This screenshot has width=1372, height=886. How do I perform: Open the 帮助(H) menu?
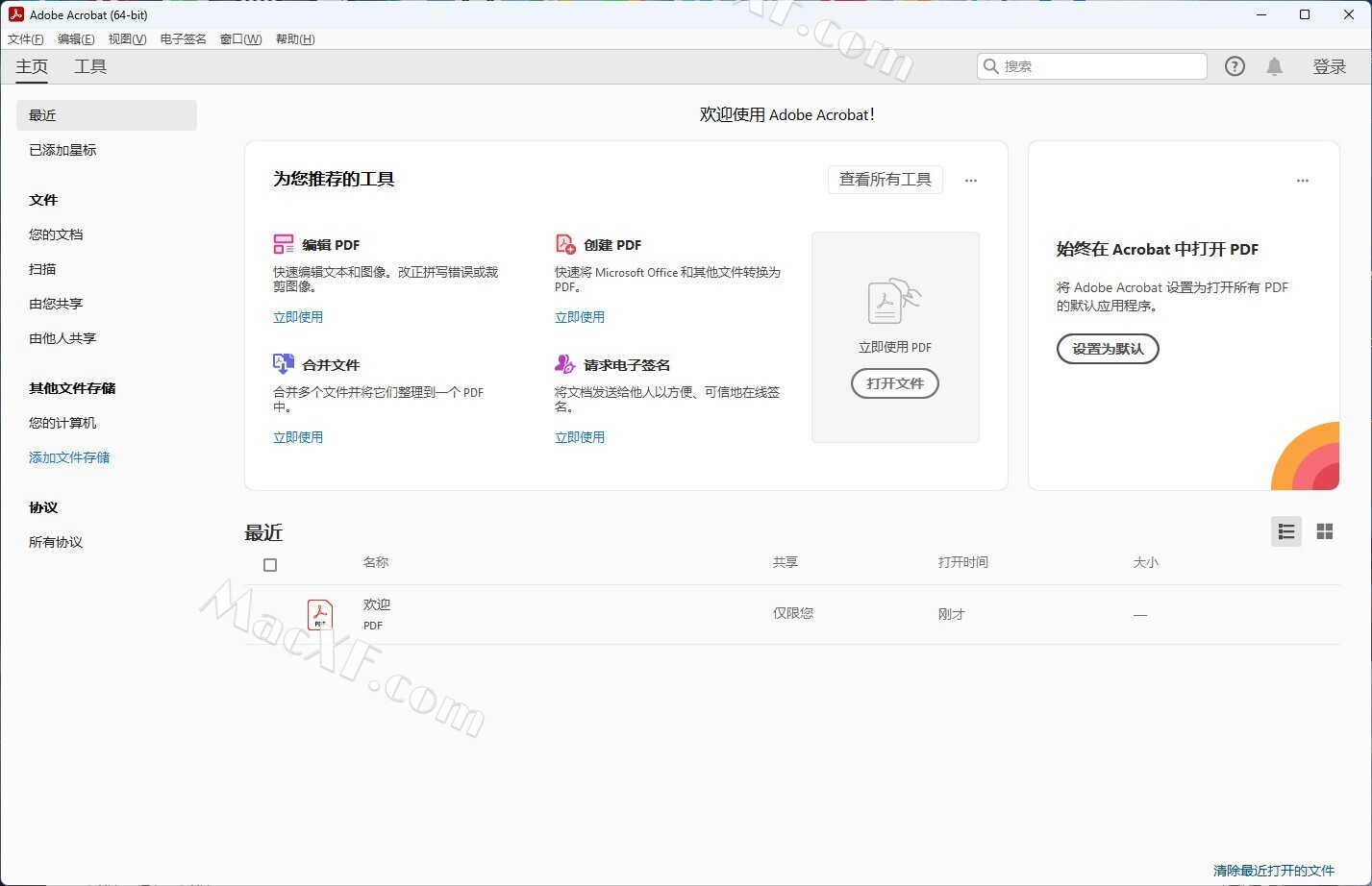(x=295, y=39)
